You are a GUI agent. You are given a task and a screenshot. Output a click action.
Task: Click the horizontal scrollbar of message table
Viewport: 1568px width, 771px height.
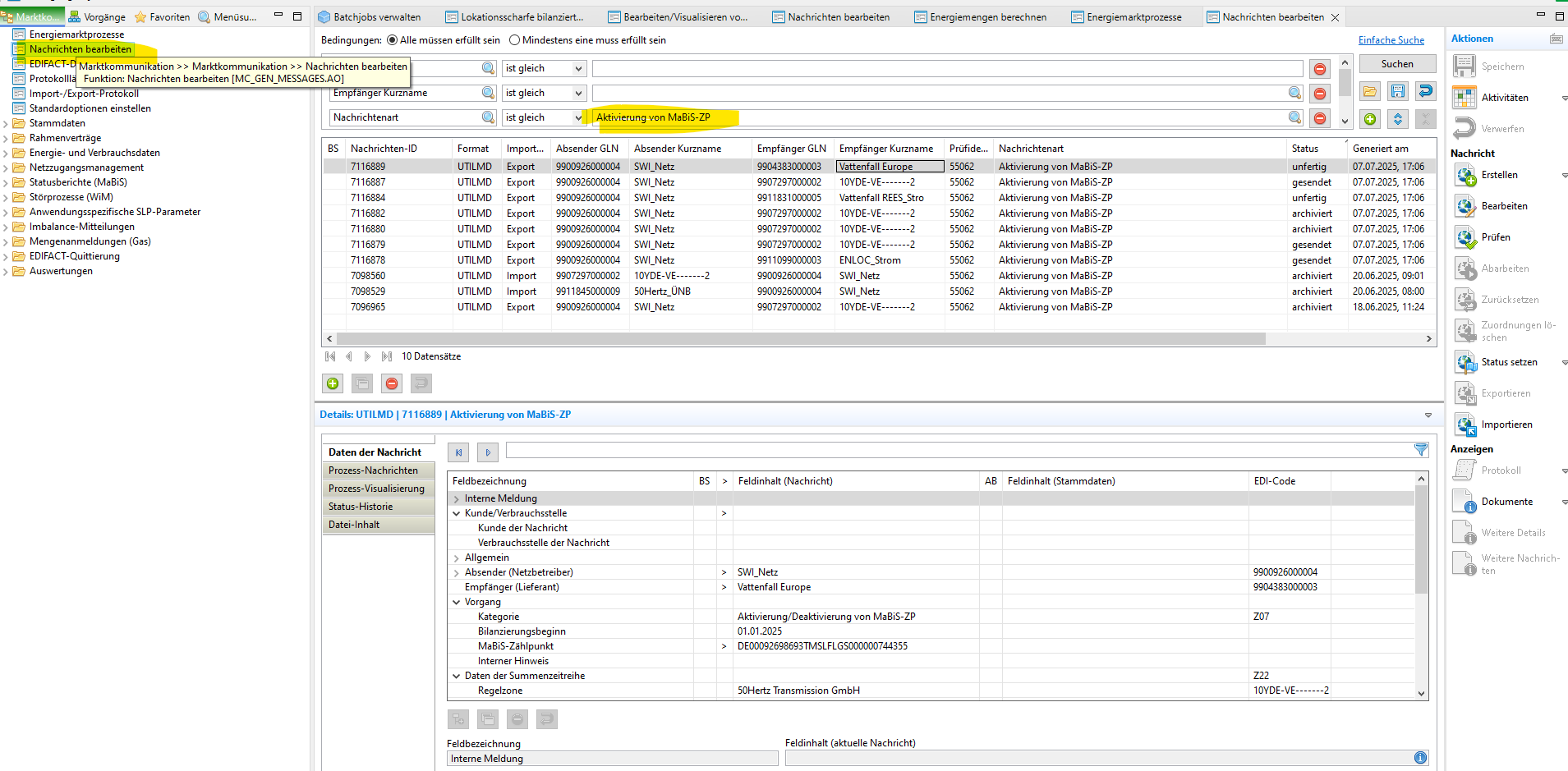(800, 338)
